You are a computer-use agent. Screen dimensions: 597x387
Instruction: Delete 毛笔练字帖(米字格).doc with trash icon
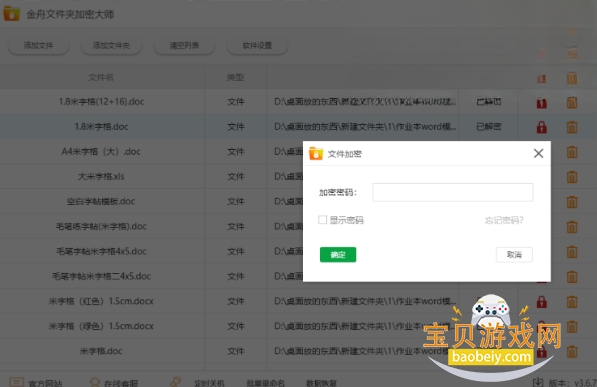(572, 227)
